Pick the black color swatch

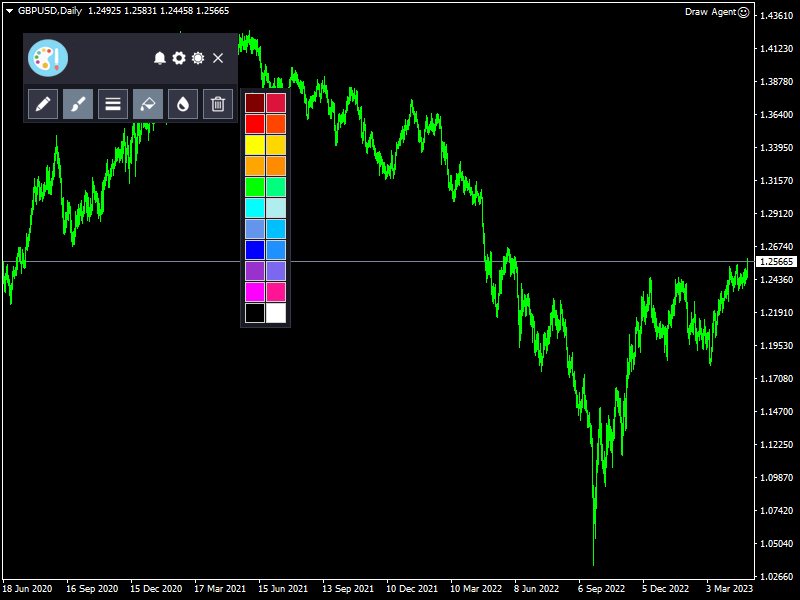(x=255, y=313)
